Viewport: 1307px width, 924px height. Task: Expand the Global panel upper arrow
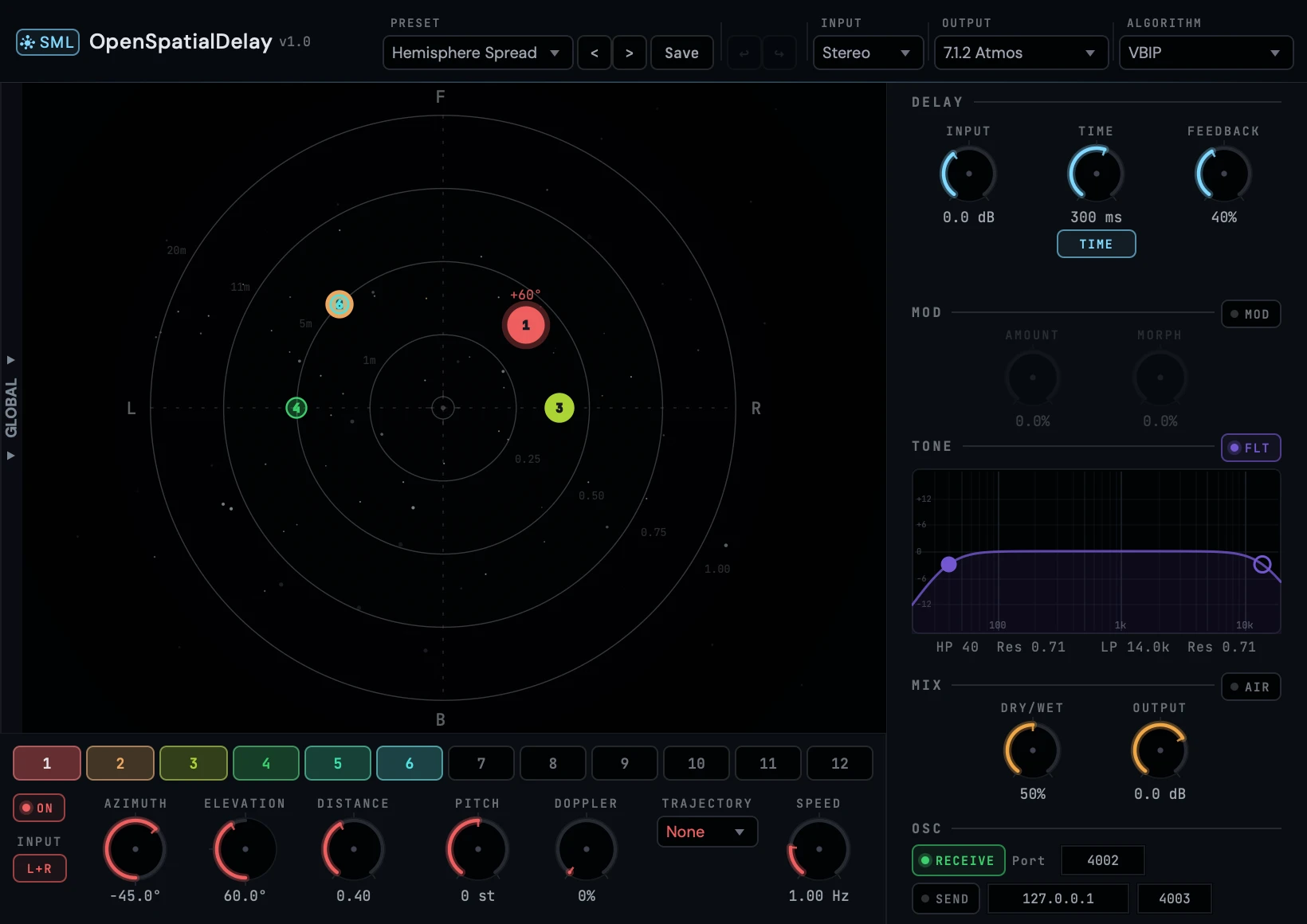pyautogui.click(x=11, y=360)
